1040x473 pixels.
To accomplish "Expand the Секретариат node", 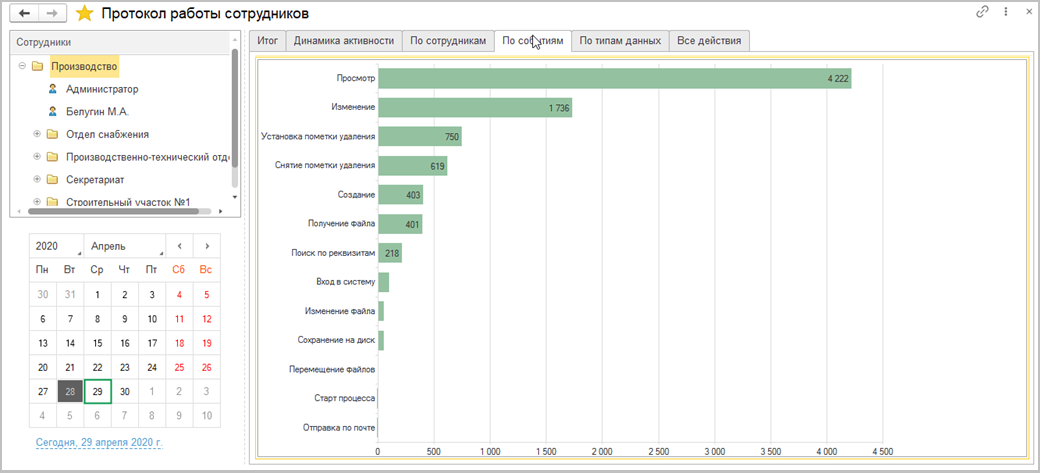I will 37,180.
